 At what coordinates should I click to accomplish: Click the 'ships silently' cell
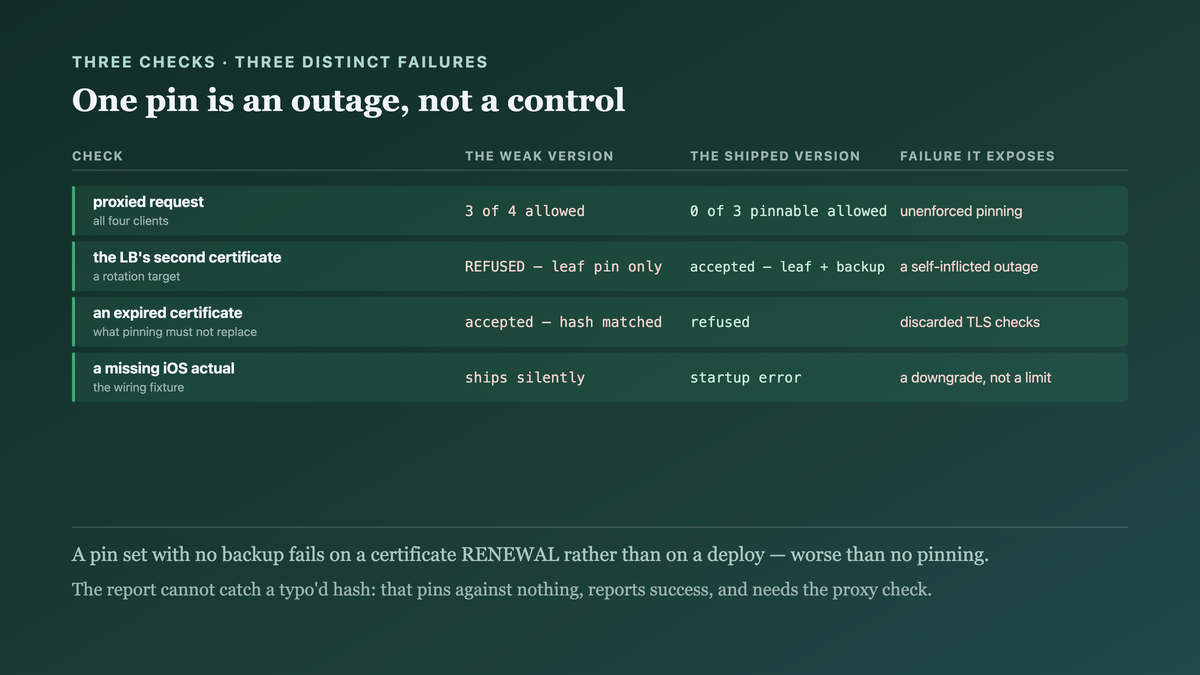pyautogui.click(x=524, y=378)
